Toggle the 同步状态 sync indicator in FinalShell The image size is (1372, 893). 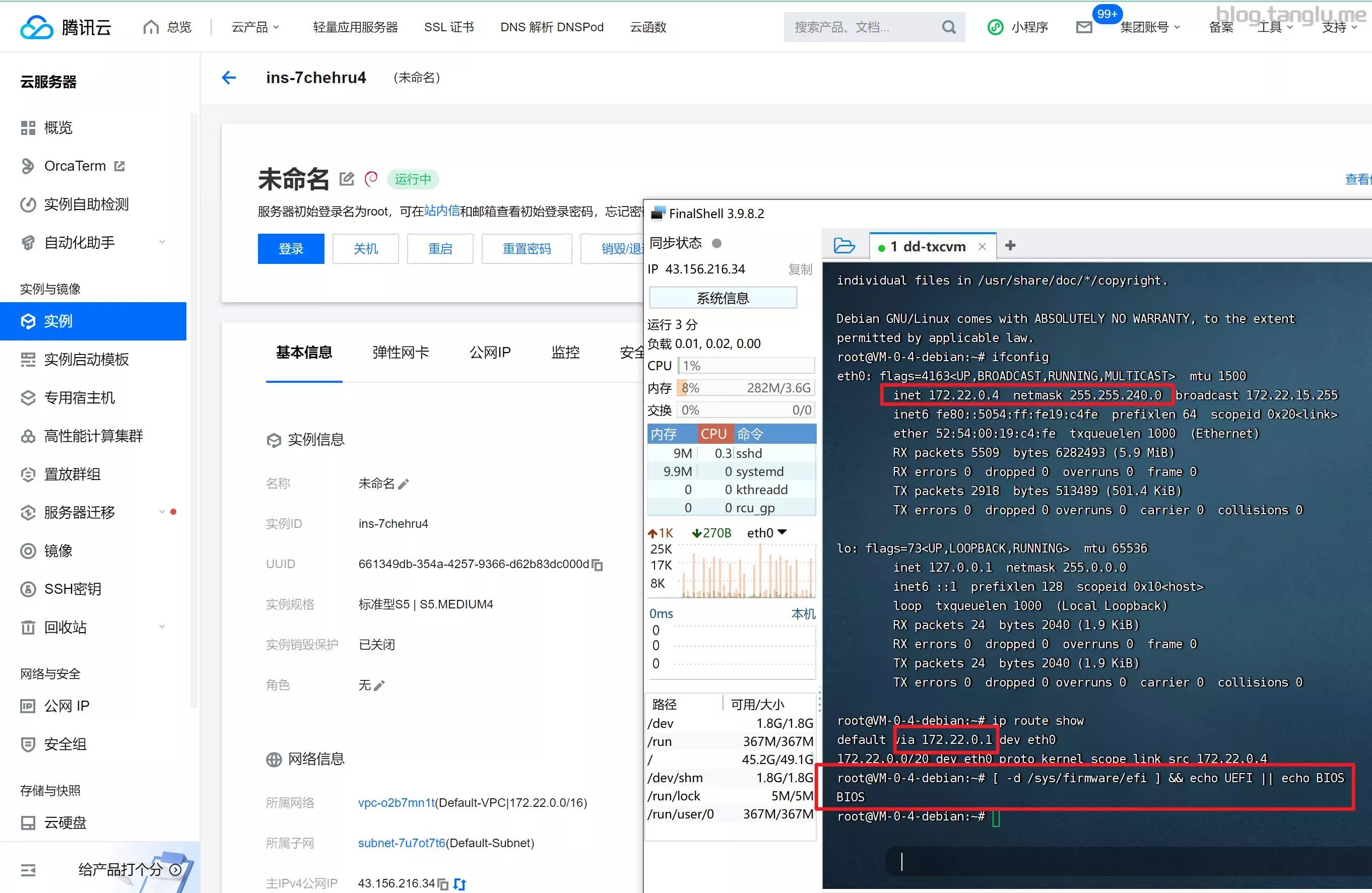tap(716, 243)
